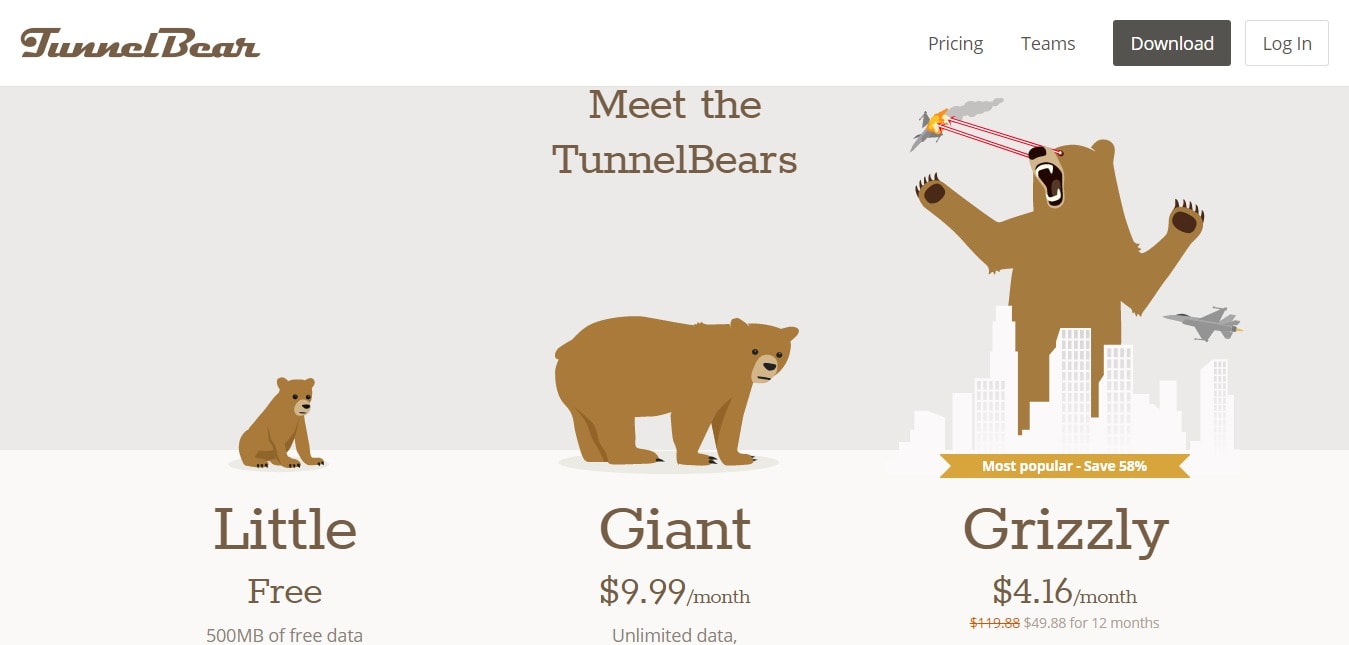
Task: Click the Log In button
Action: coord(1287,43)
